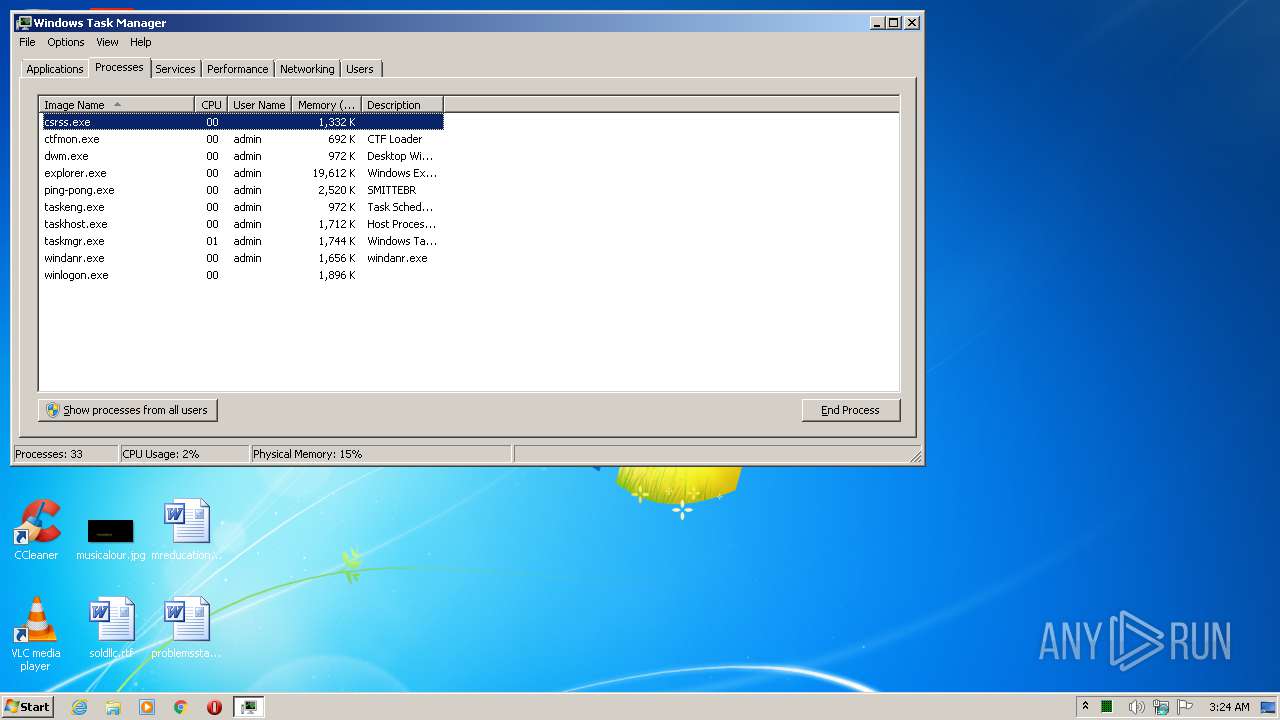Open Windows Explorer folder in taskbar
The height and width of the screenshot is (720, 1280).
[x=113, y=707]
